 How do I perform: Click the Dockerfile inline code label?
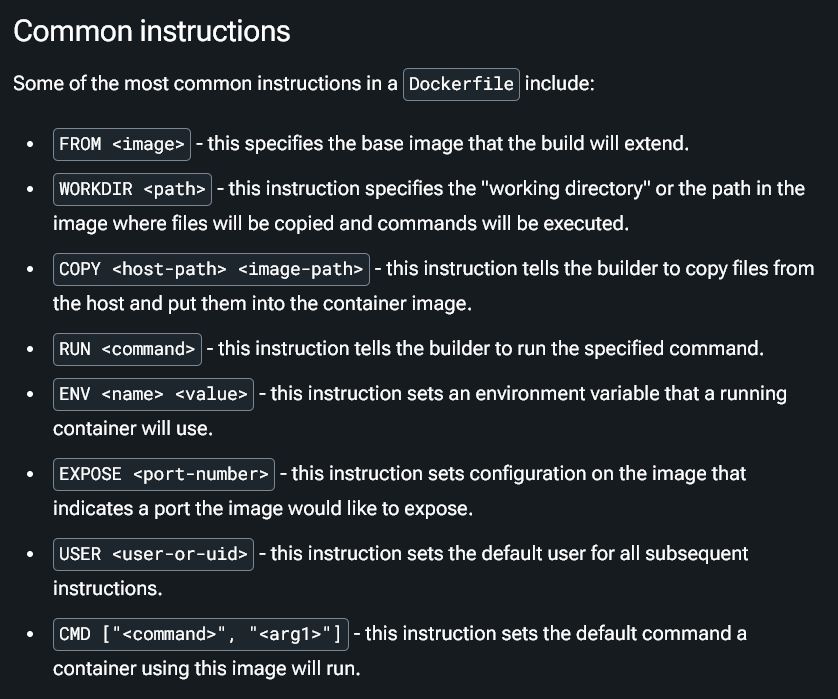pos(461,84)
